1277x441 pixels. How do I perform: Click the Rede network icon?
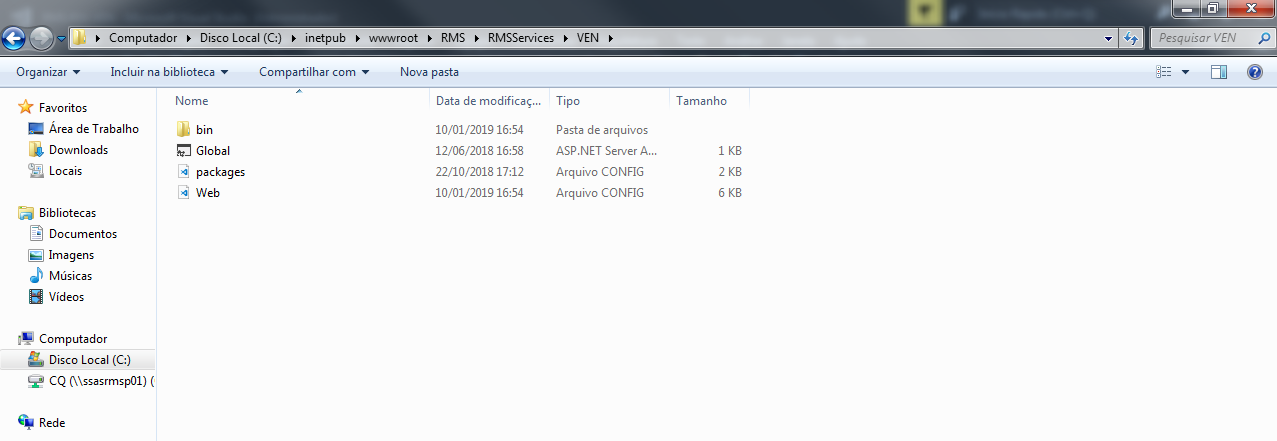coord(27,423)
